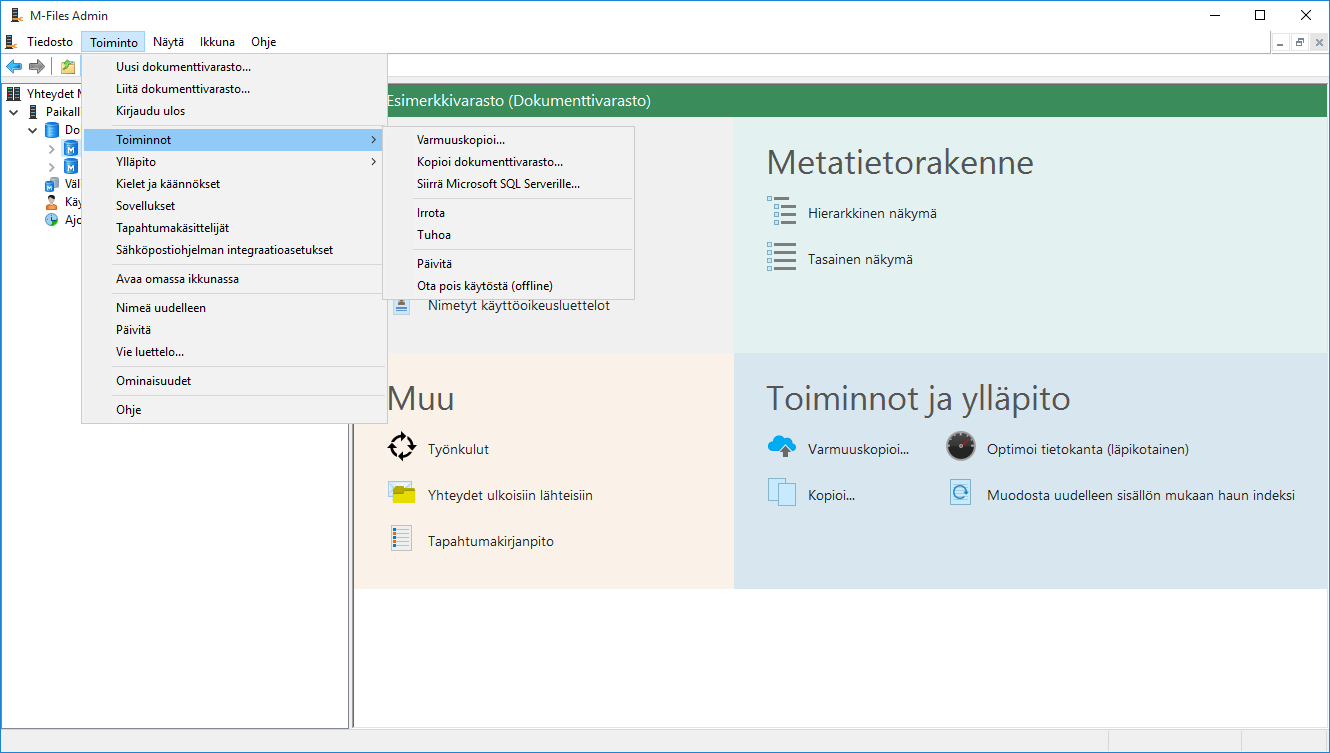The image size is (1330, 753).
Task: Click the blue back arrow toolbar icon
Action: click(x=14, y=67)
